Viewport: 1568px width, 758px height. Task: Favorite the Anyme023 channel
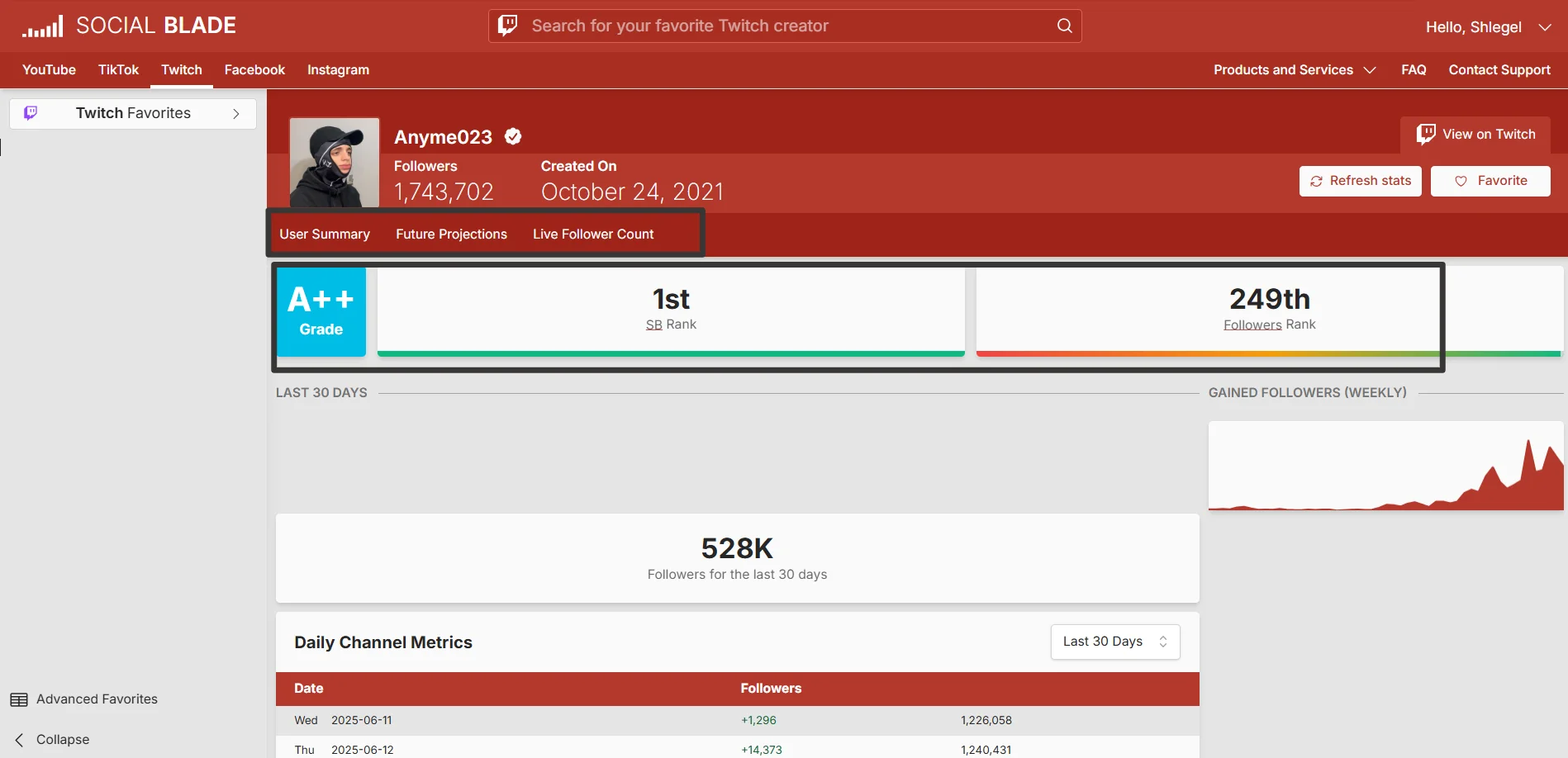click(1490, 181)
